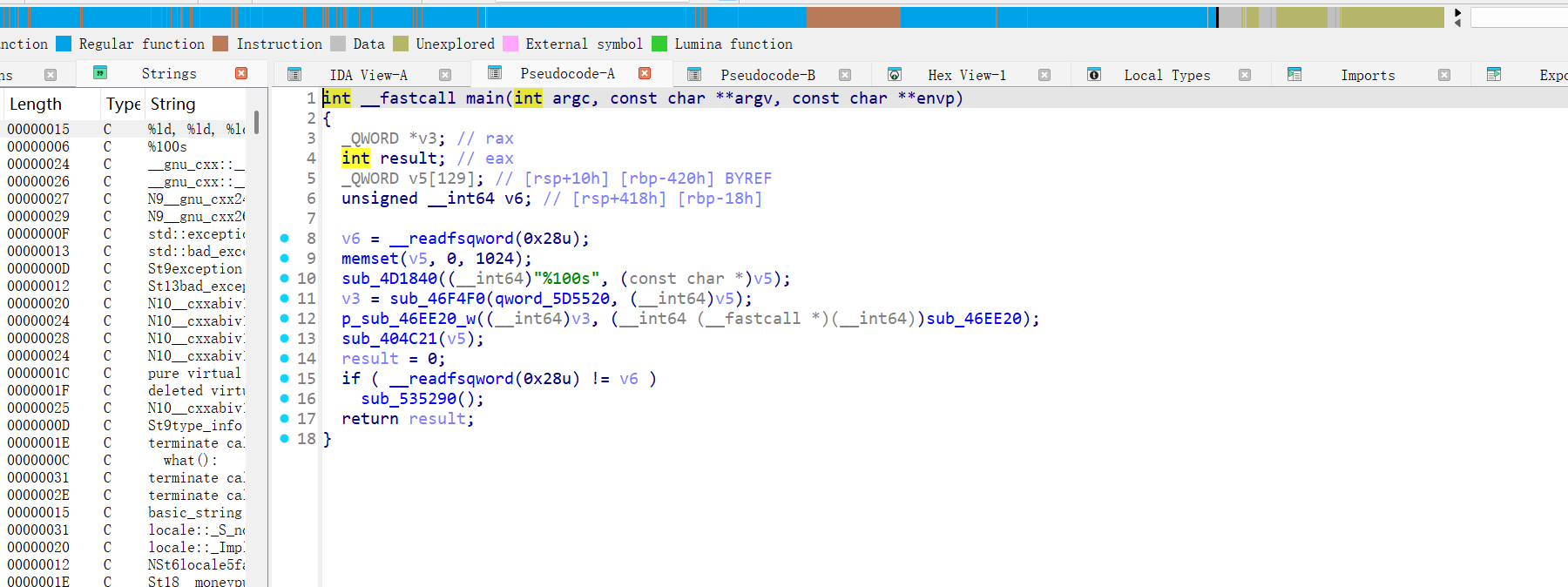Click the "%100s" string literal in pseudocode
This screenshot has height=587, width=1568.
click(x=567, y=279)
